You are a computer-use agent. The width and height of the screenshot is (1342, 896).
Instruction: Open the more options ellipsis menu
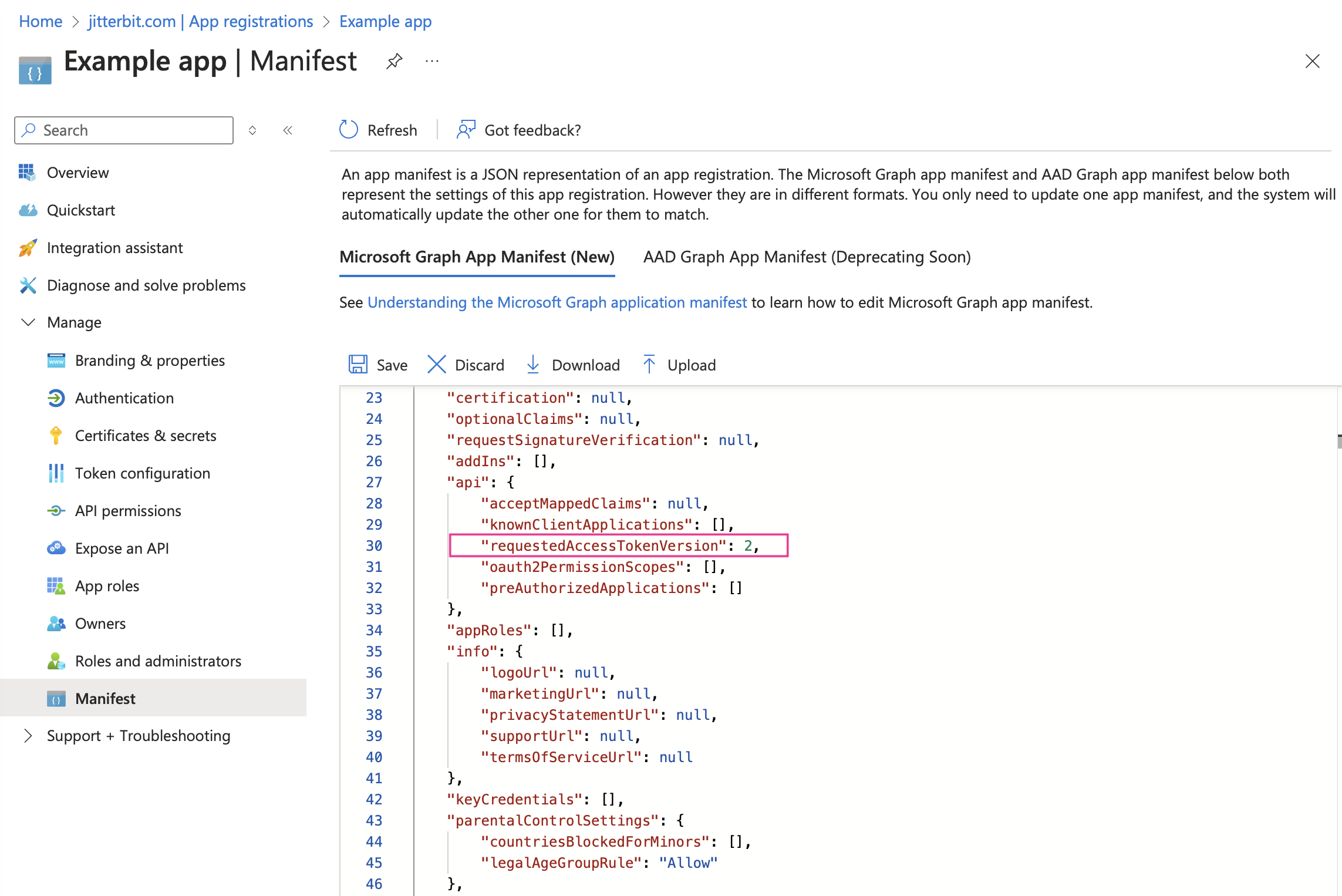tap(432, 61)
